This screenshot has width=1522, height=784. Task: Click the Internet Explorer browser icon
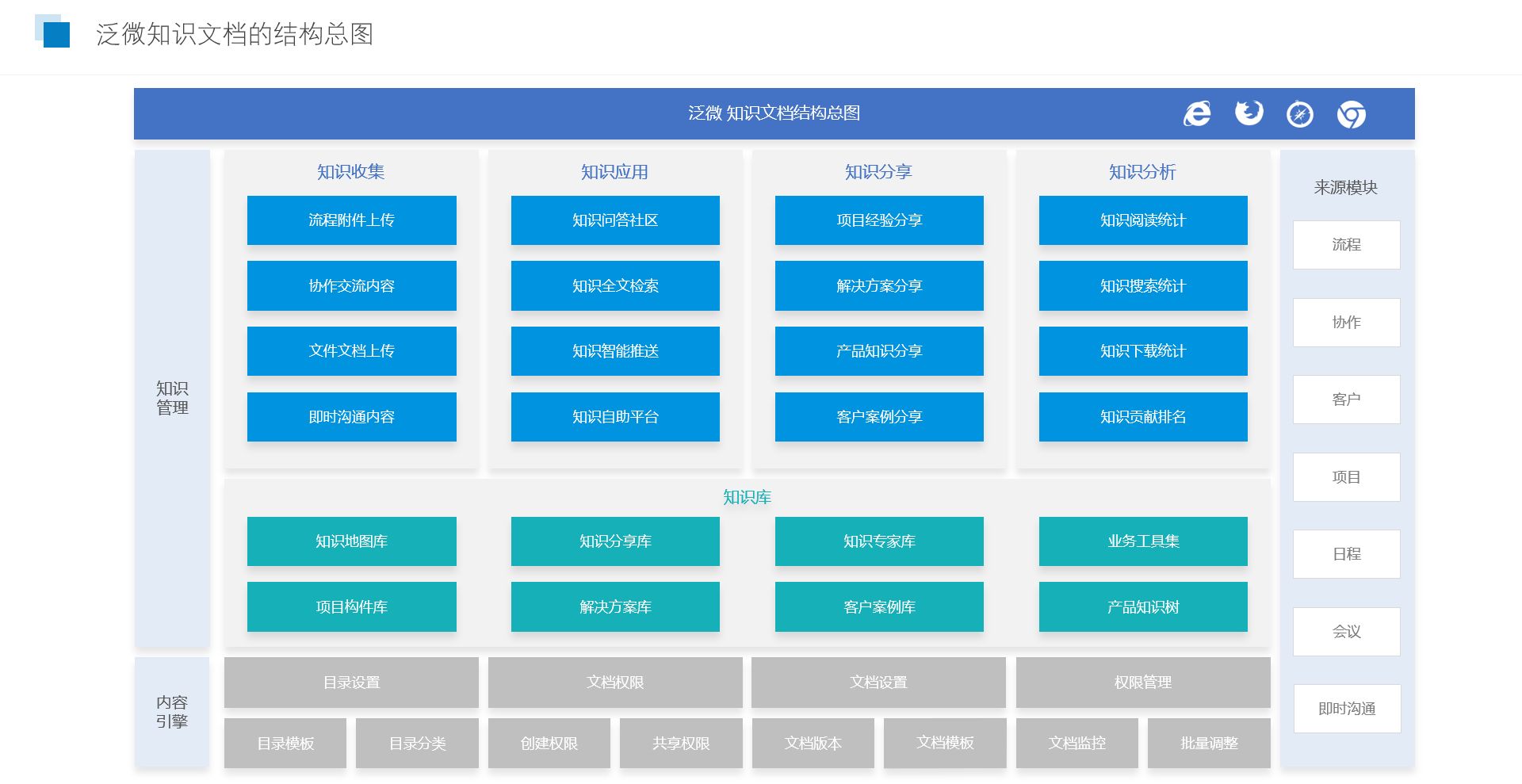point(1197,114)
